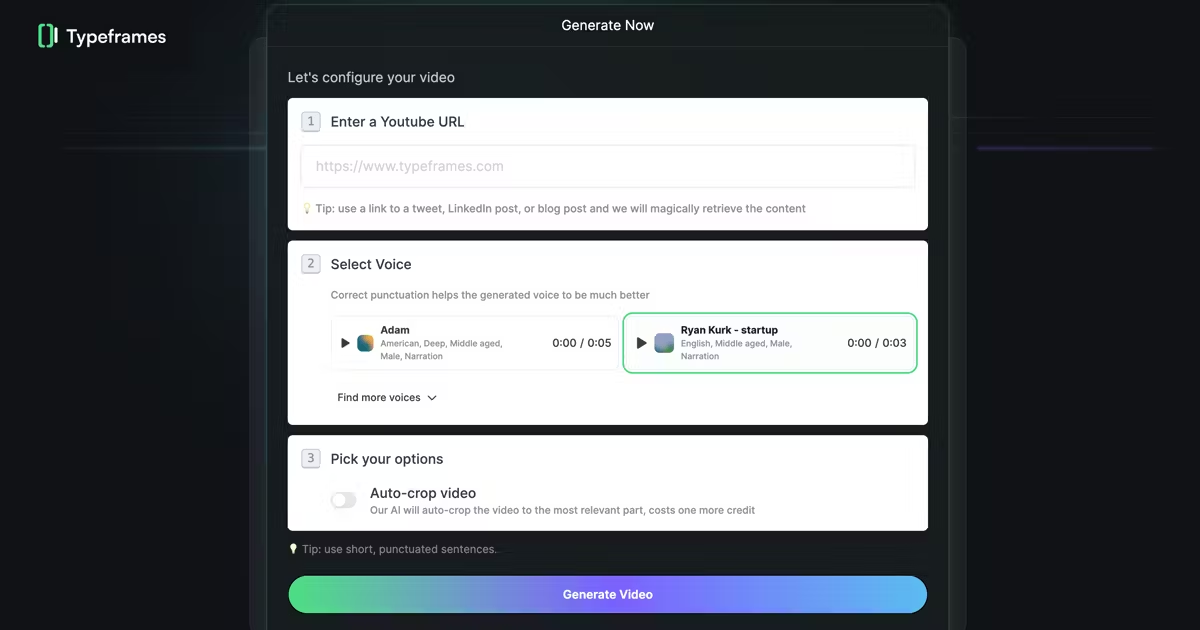
Task: Open the Typeframes home link text
Action: click(x=116, y=37)
